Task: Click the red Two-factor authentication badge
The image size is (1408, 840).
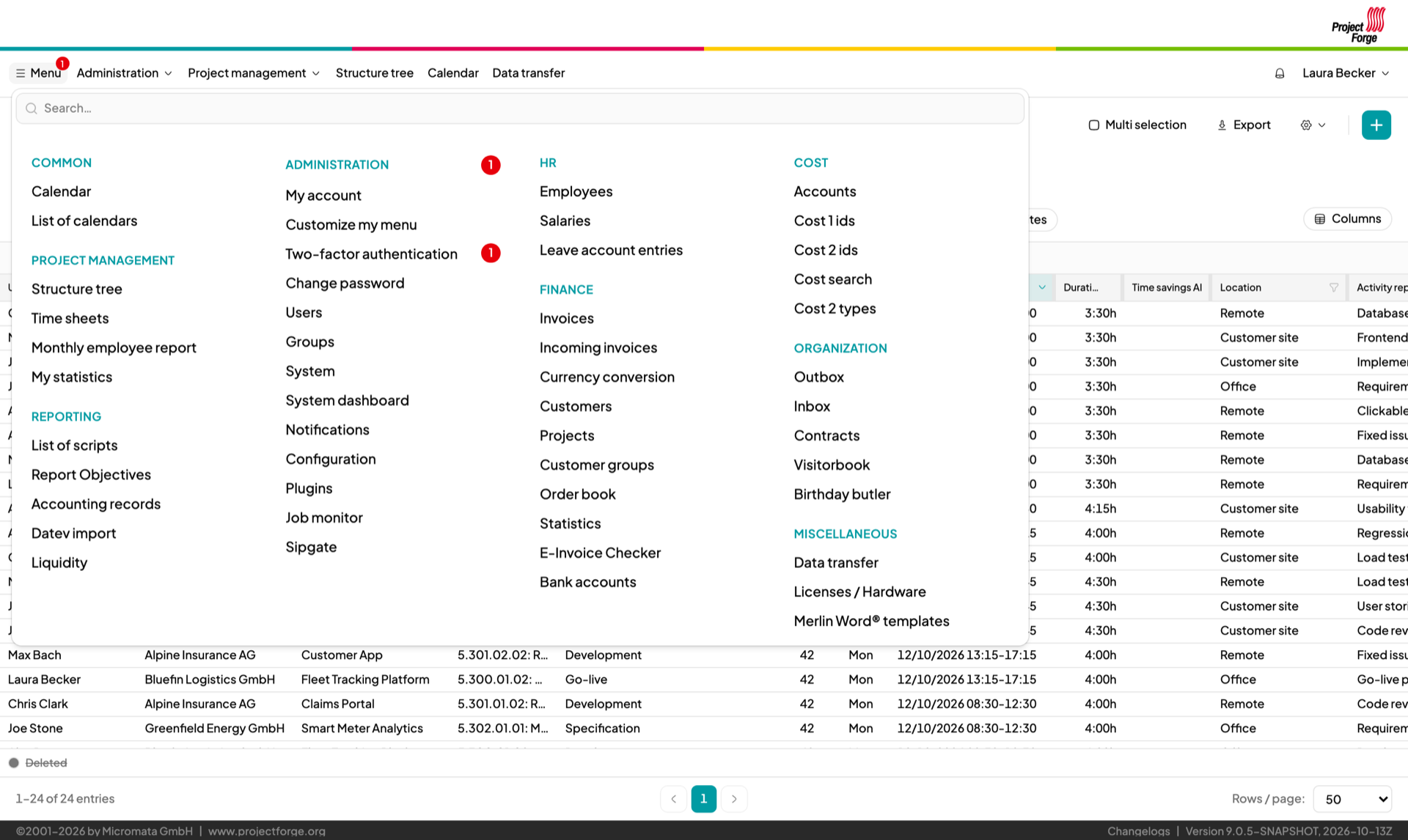Action: (491, 253)
